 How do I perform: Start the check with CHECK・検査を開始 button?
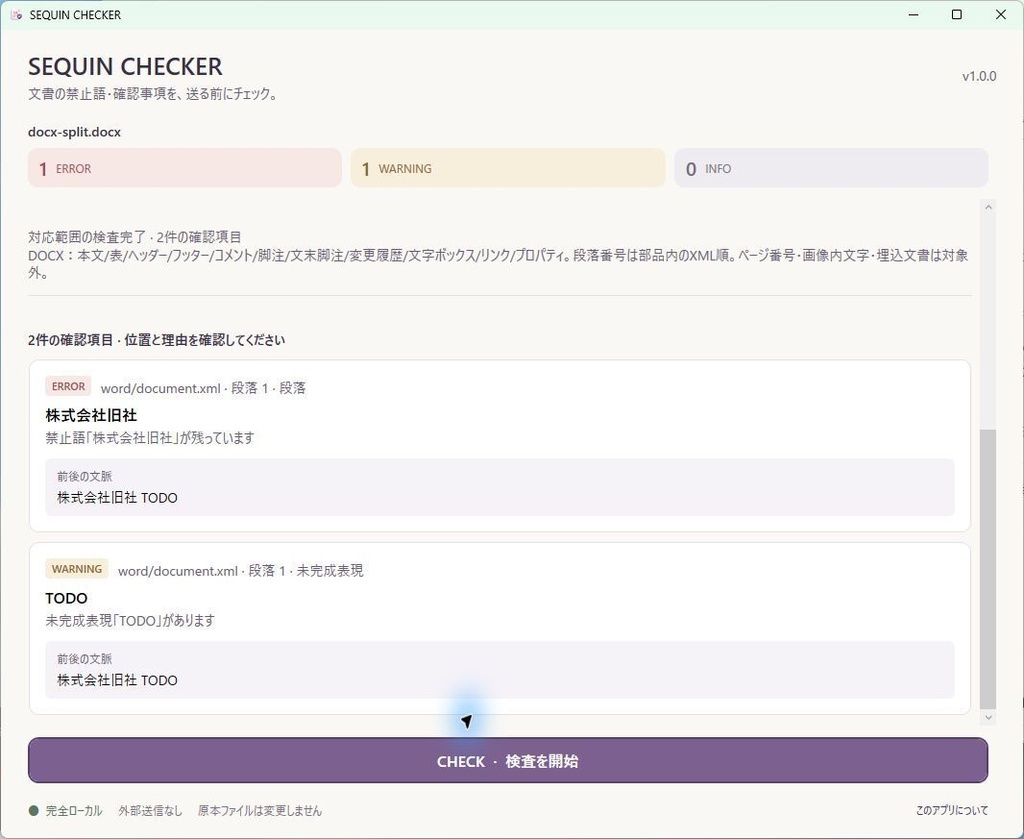pyautogui.click(x=507, y=761)
